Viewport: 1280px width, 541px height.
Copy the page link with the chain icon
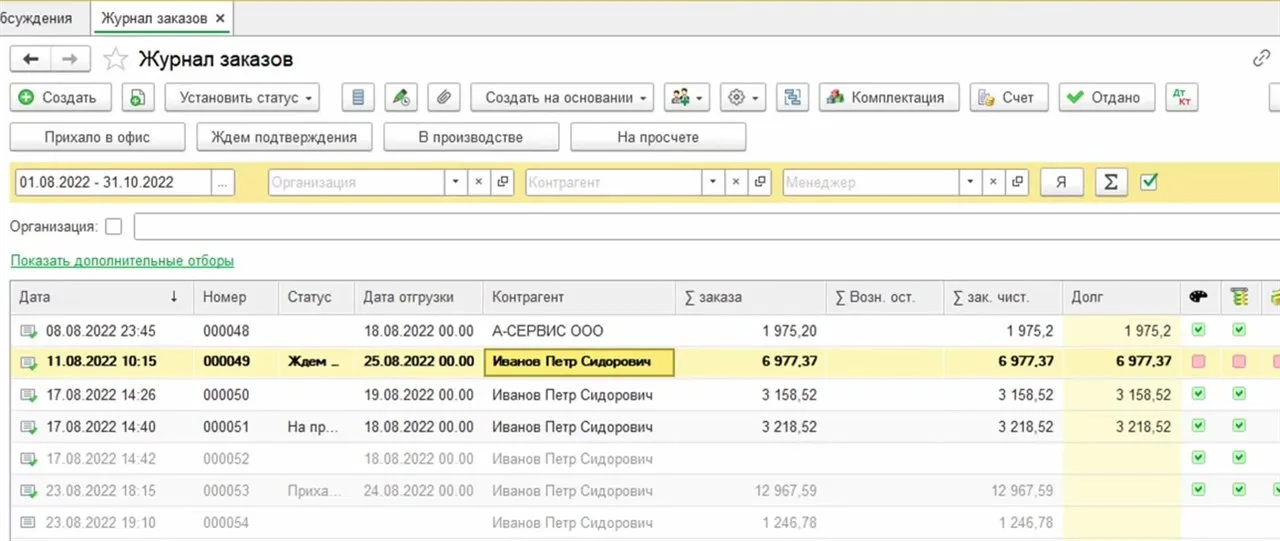(1262, 59)
